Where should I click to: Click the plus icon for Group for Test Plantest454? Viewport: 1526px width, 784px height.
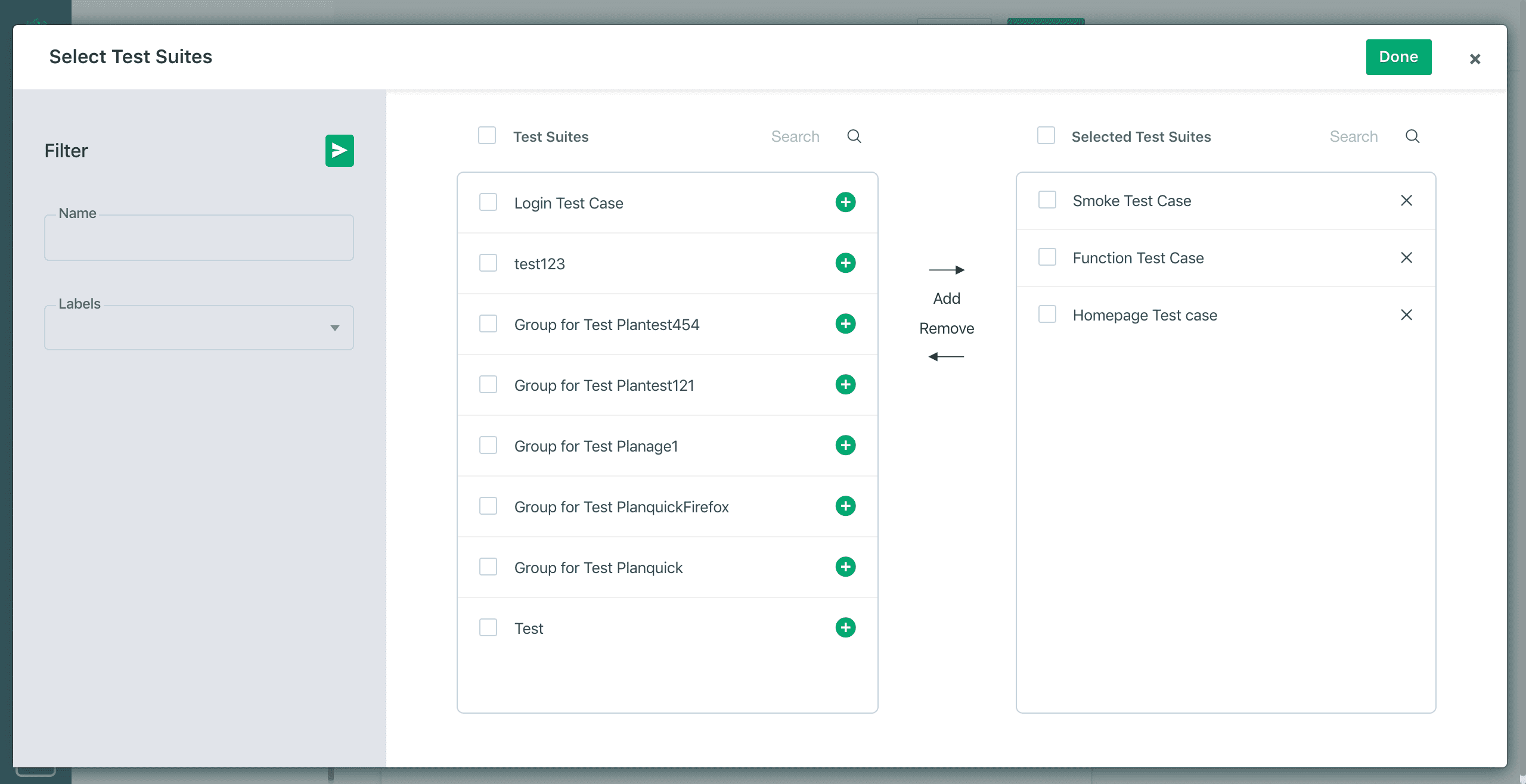[845, 323]
